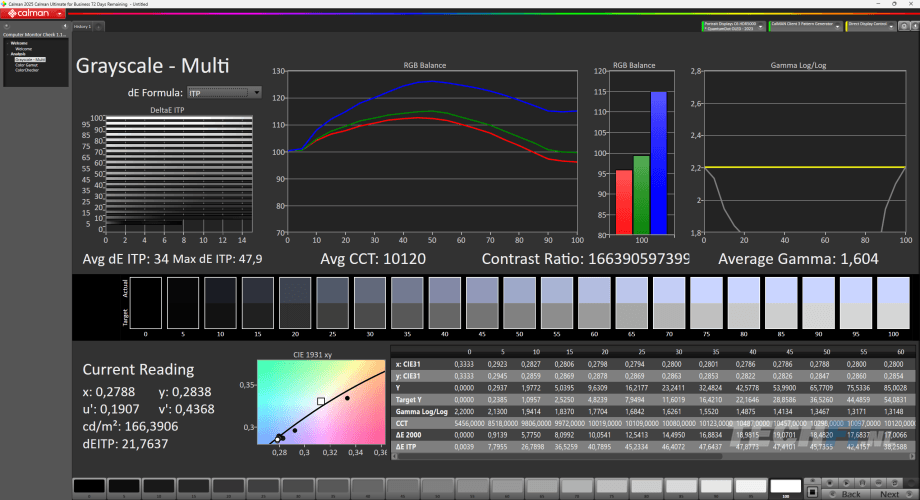Toggle the black pattern square icon

tap(812, 492)
